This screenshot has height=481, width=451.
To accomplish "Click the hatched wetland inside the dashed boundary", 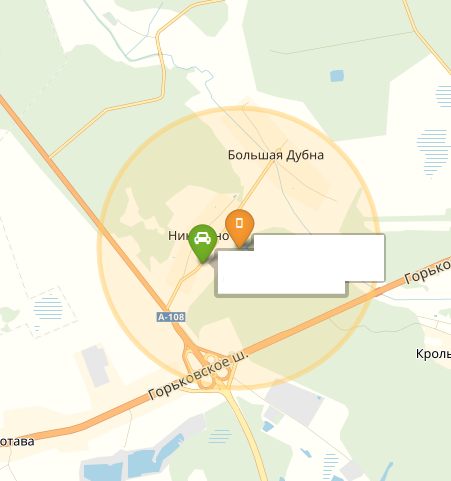I will pos(48,308).
